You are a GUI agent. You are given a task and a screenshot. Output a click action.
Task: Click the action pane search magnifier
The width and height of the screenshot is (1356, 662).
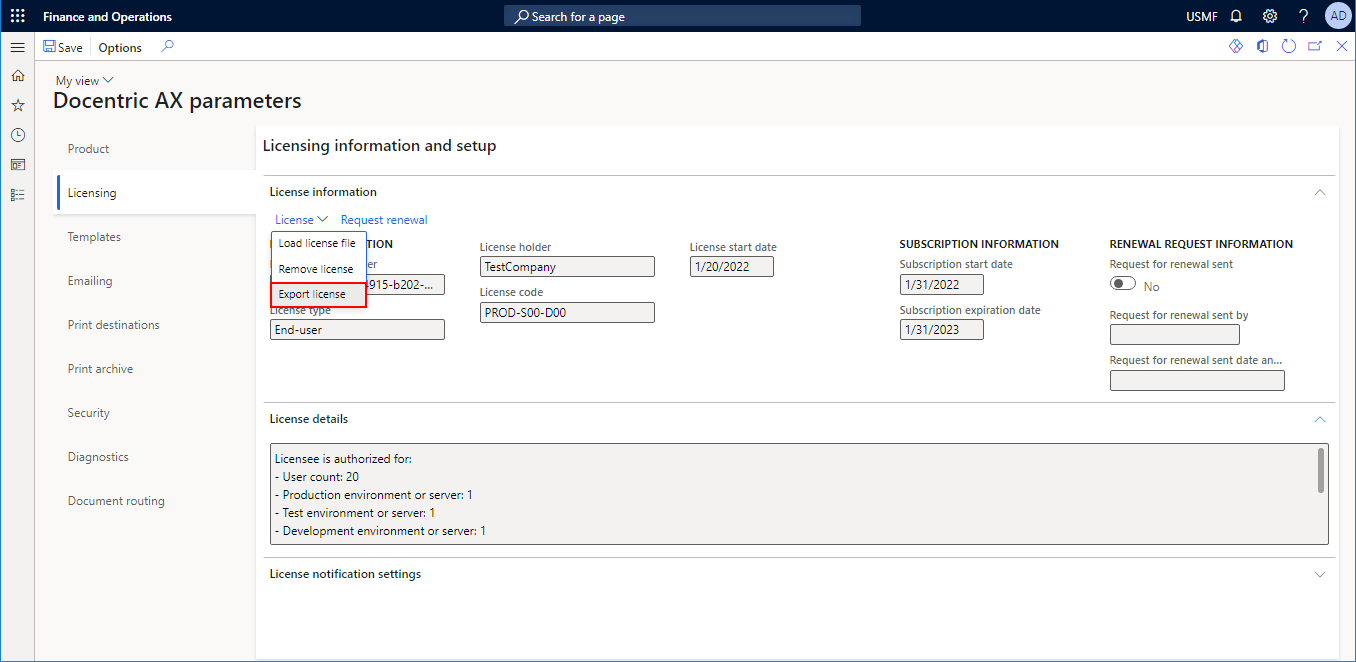(168, 46)
